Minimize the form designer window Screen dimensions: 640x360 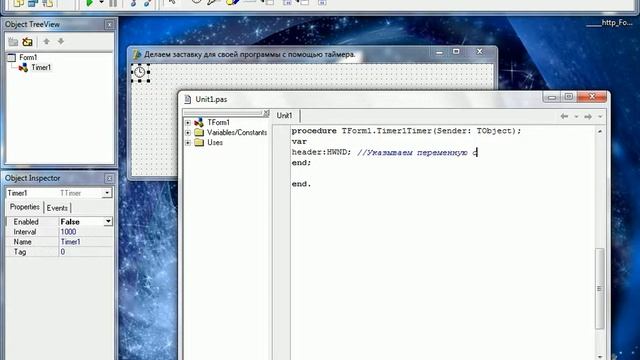[x=439, y=52]
